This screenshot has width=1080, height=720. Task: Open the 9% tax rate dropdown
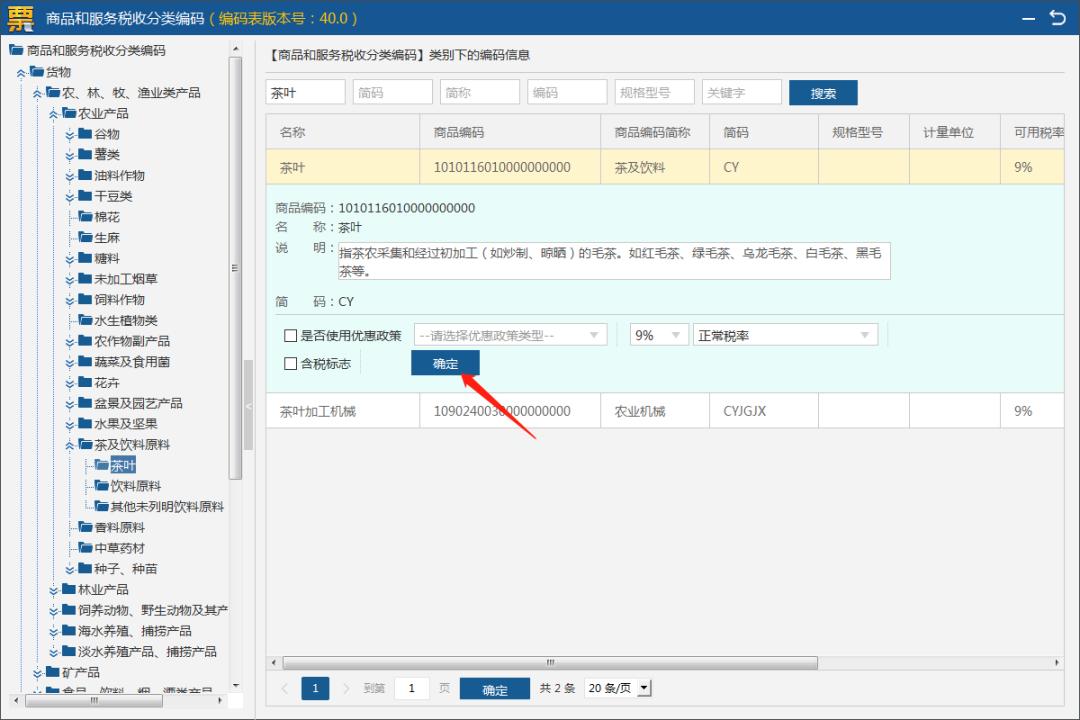point(656,335)
